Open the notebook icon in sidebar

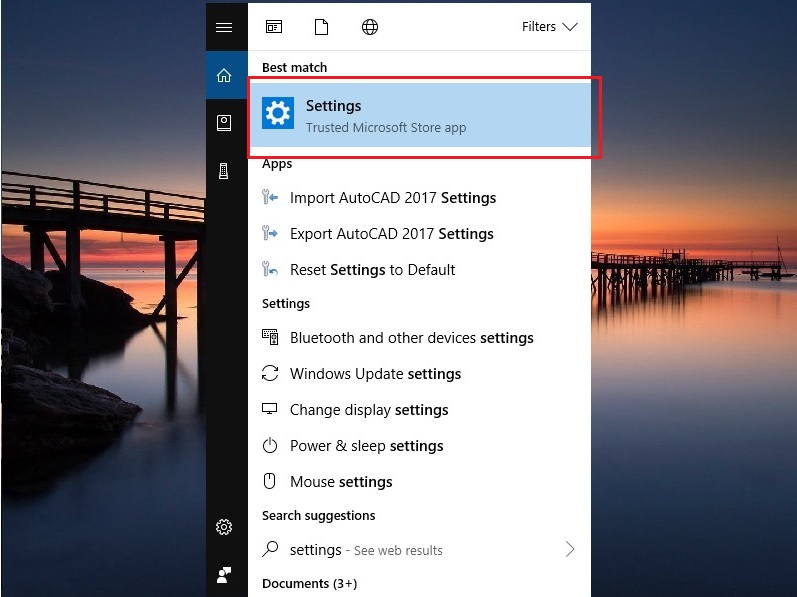[224, 123]
